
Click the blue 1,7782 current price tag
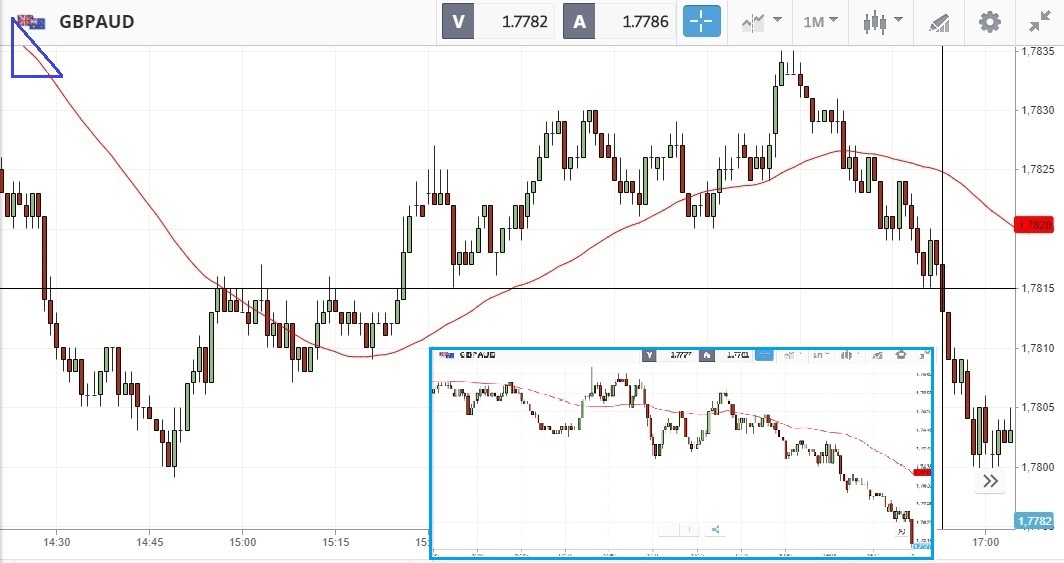[x=1034, y=521]
